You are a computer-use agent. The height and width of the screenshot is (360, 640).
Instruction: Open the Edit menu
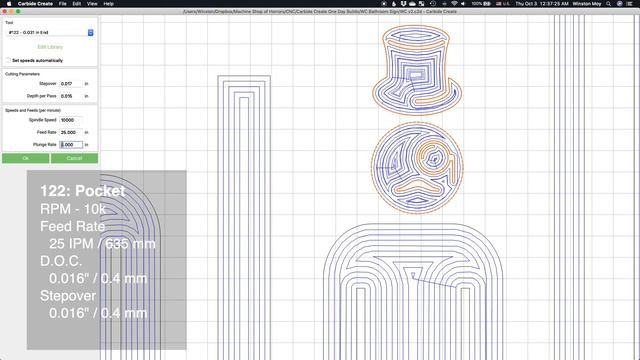point(77,3)
